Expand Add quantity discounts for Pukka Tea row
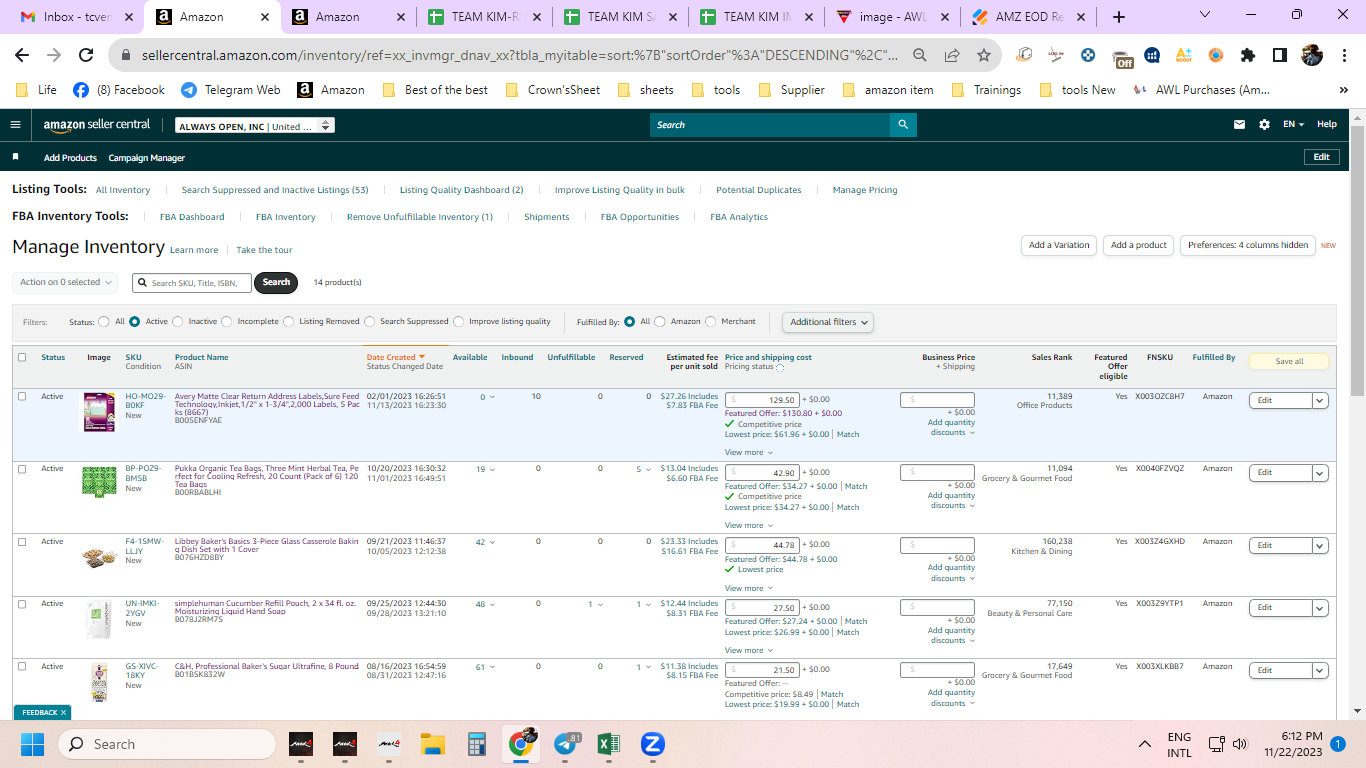Image resolution: width=1366 pixels, height=768 pixels. (x=951, y=500)
